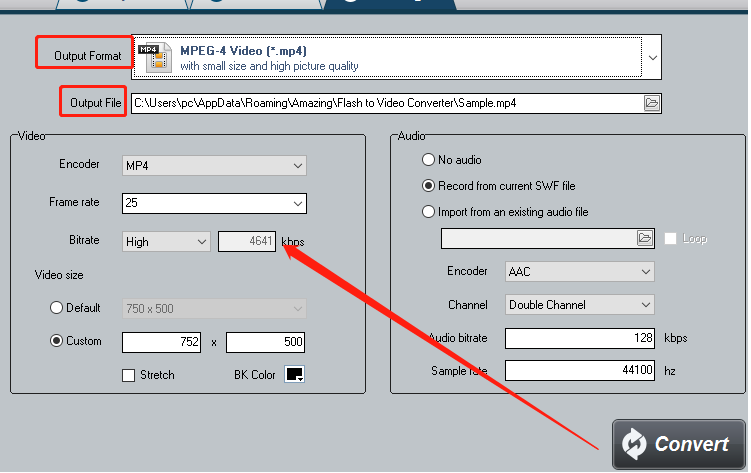Click the Output File label
Image resolution: width=751 pixels, height=473 pixels.
point(95,103)
